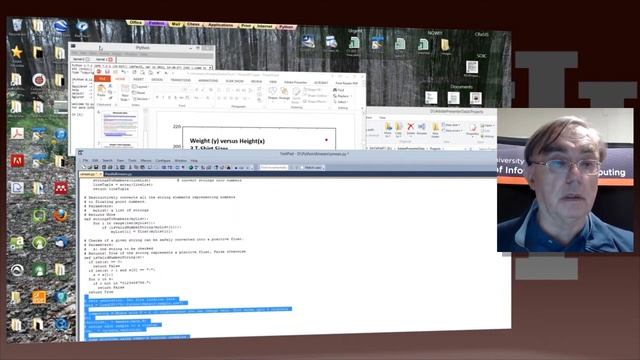Click the Copy to icon in Explorer

pos(399,130)
